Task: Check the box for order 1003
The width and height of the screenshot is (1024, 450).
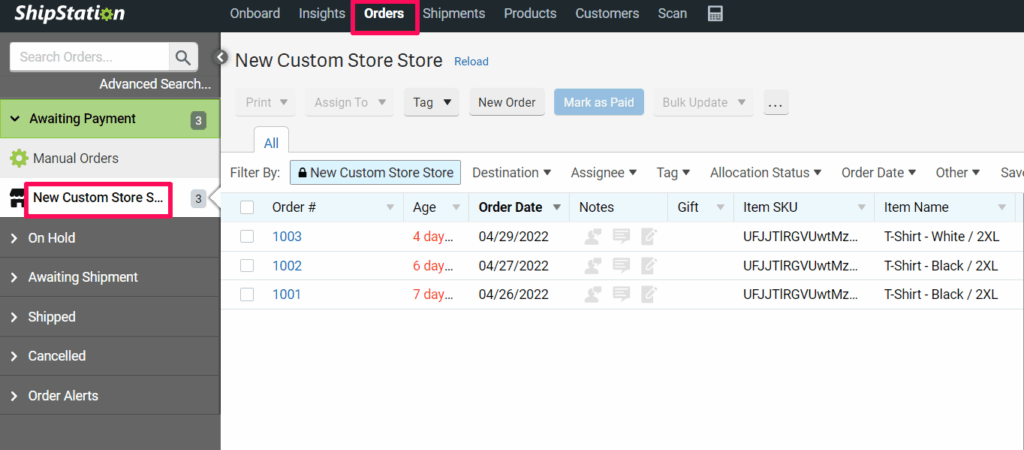Action: [x=247, y=237]
